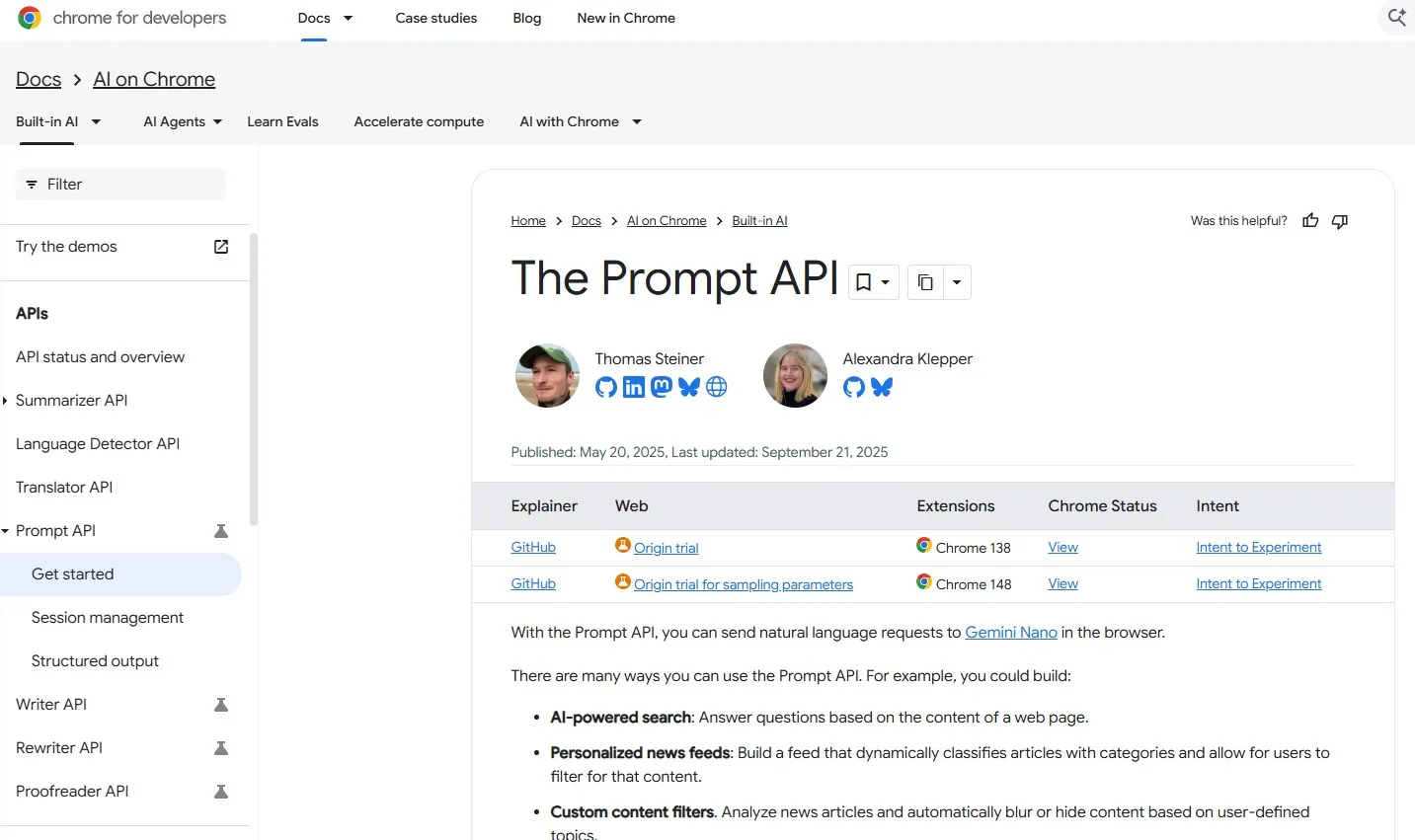
Task: Open Thomas Steiner's website globe icon
Action: (717, 387)
